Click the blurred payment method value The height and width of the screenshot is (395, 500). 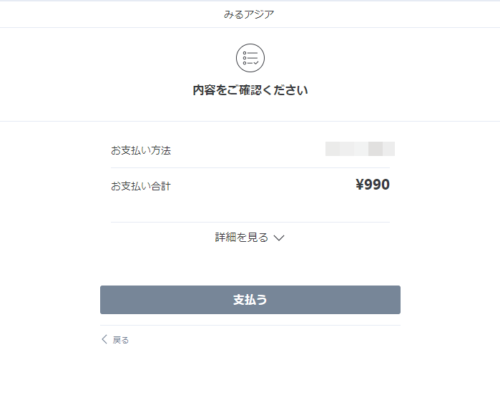point(360,149)
